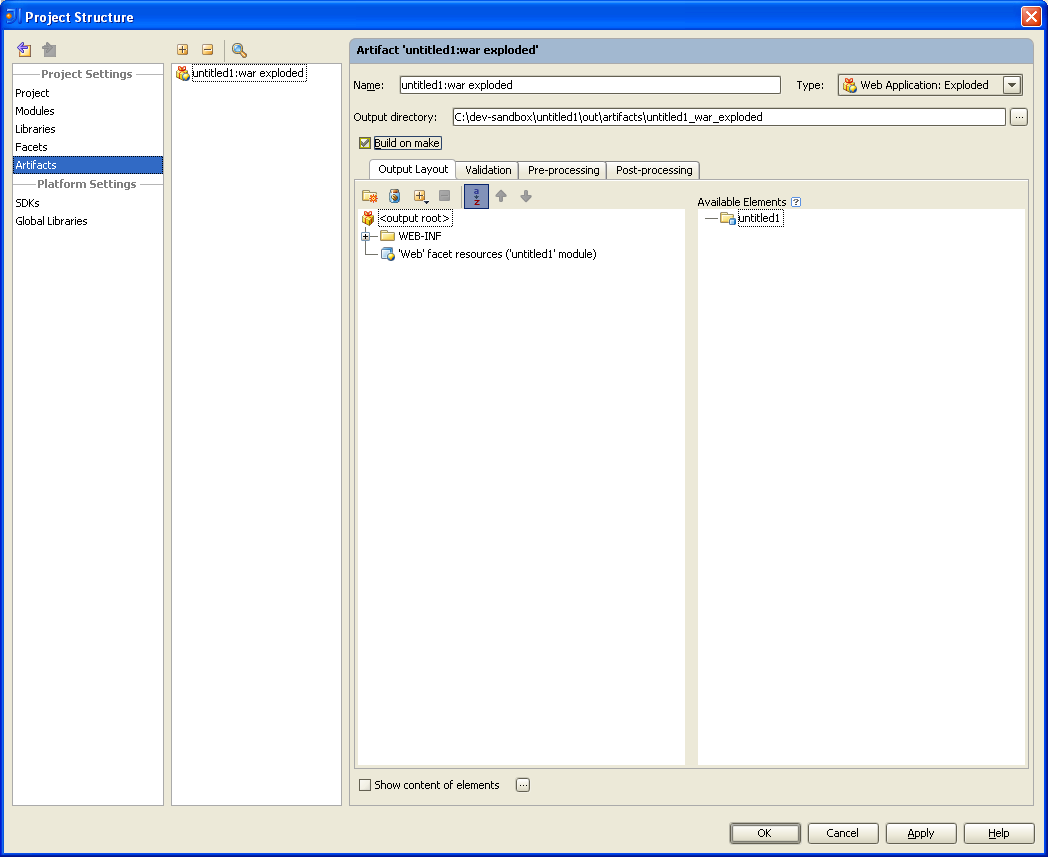Screen dimensions: 1048x857
Task: Switch to Validation tab
Action: coord(488,170)
